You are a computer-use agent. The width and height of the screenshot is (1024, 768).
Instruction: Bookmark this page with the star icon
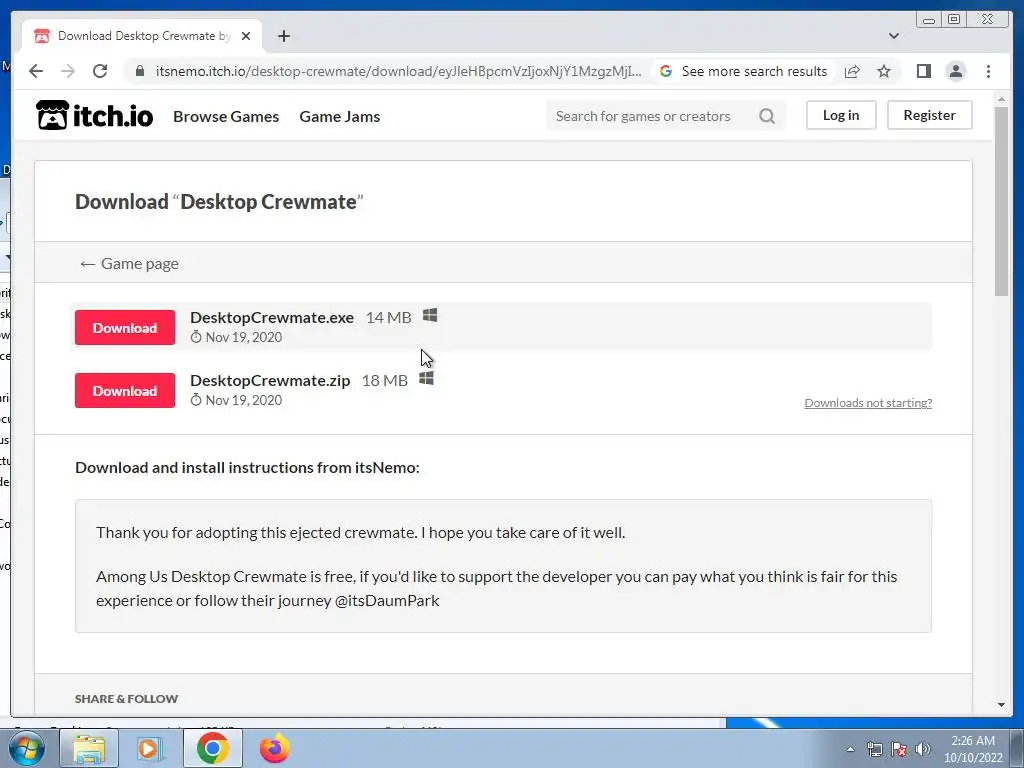click(x=884, y=71)
